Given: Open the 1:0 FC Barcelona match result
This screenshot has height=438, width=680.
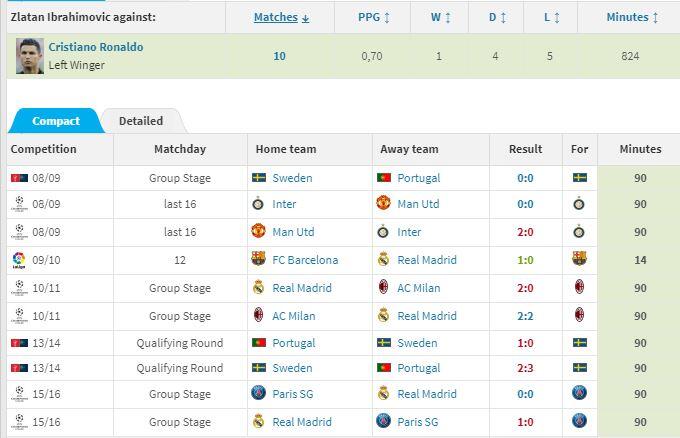Looking at the screenshot, I should (525, 260).
